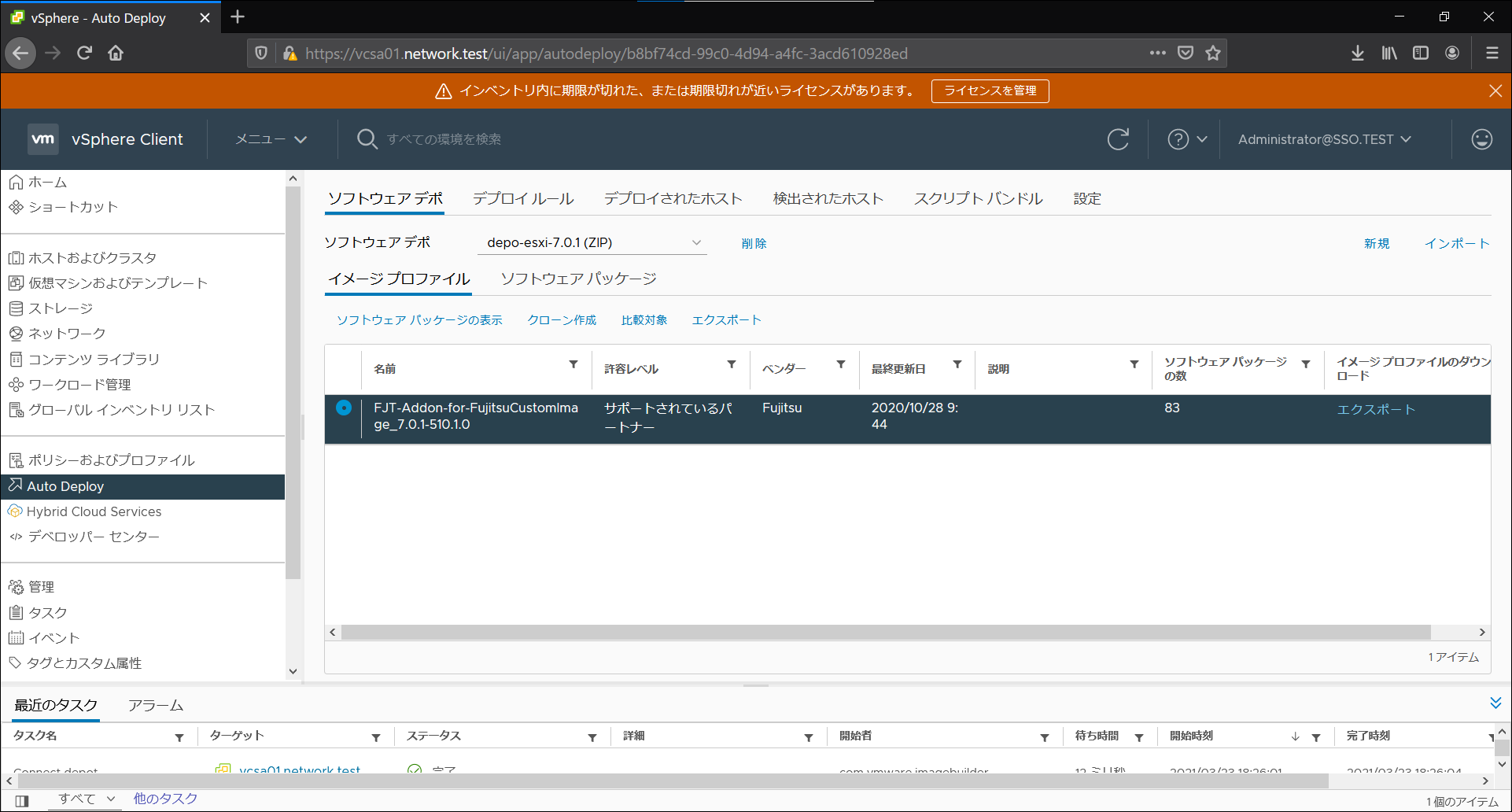Click the 削除 depot link
The height and width of the screenshot is (812, 1512).
(754, 244)
